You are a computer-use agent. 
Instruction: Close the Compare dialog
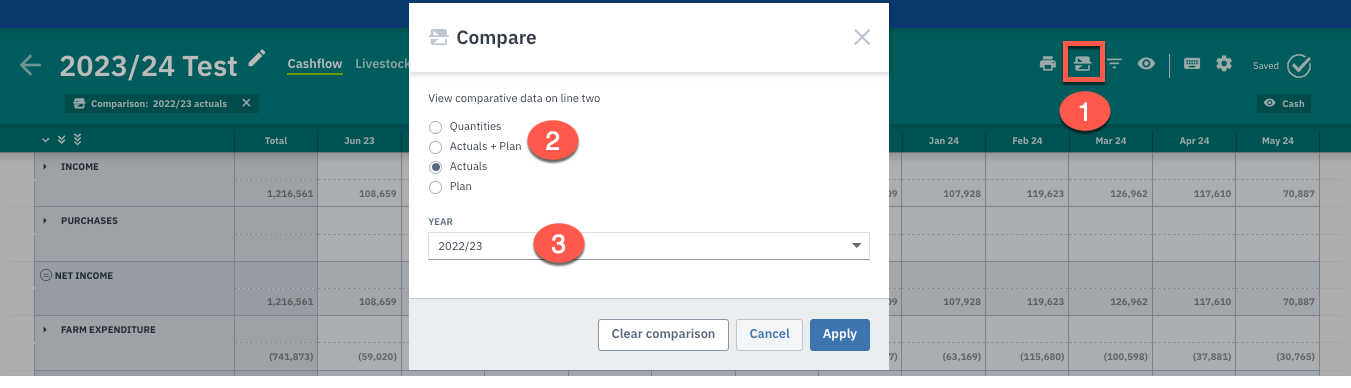[862, 37]
